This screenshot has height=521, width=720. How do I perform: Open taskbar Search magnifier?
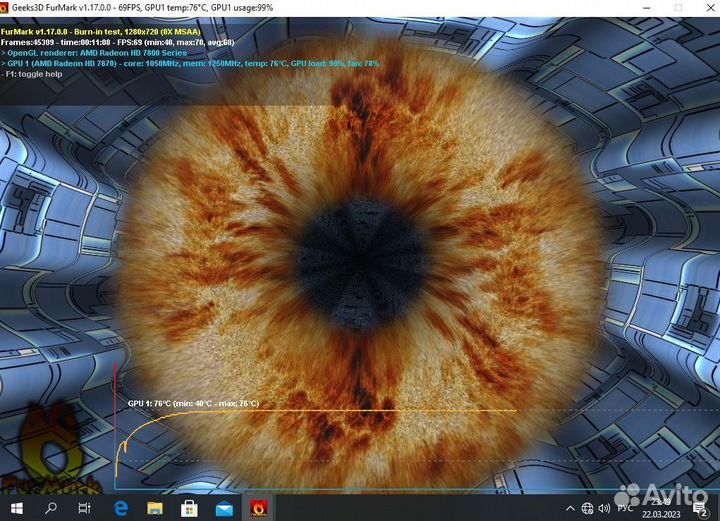[51, 508]
